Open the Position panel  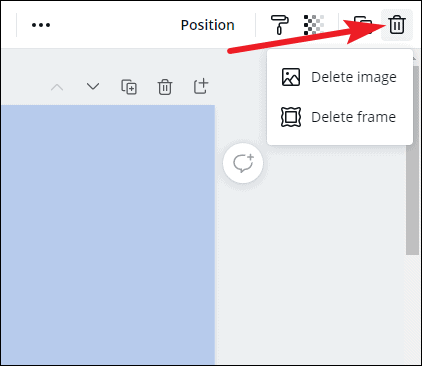[x=207, y=25]
